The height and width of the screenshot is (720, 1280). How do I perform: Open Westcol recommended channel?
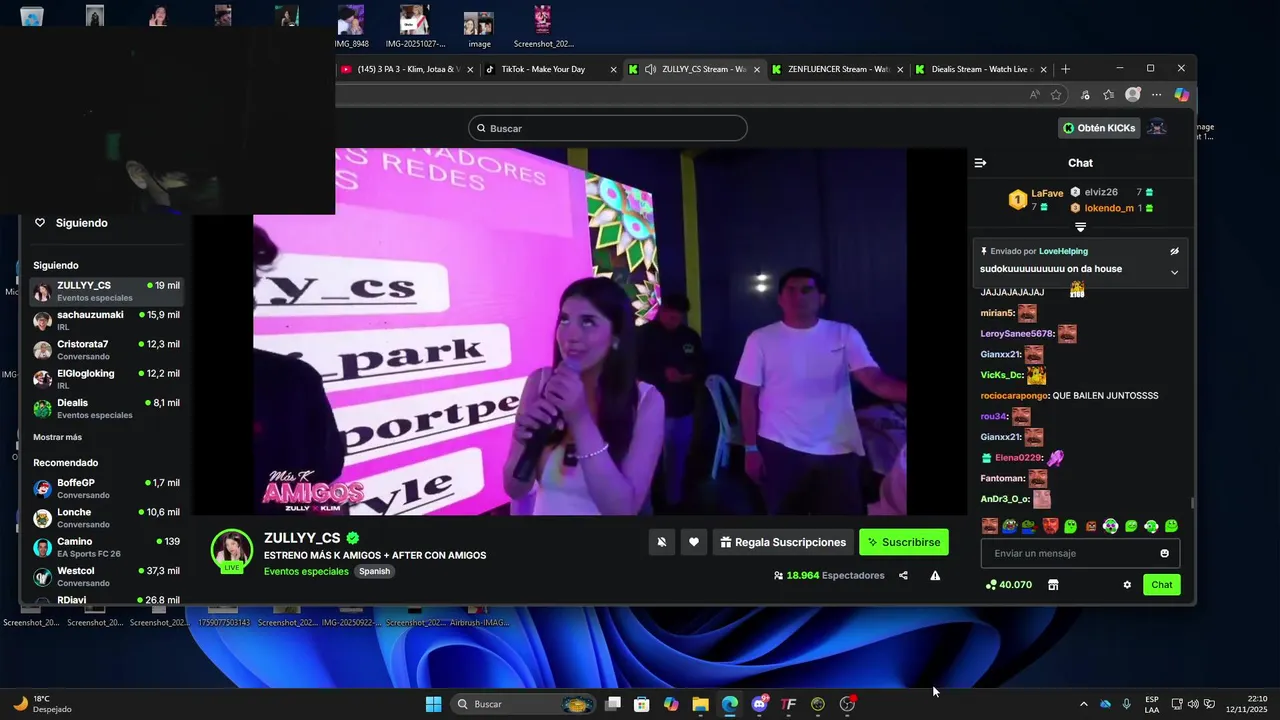(106, 576)
